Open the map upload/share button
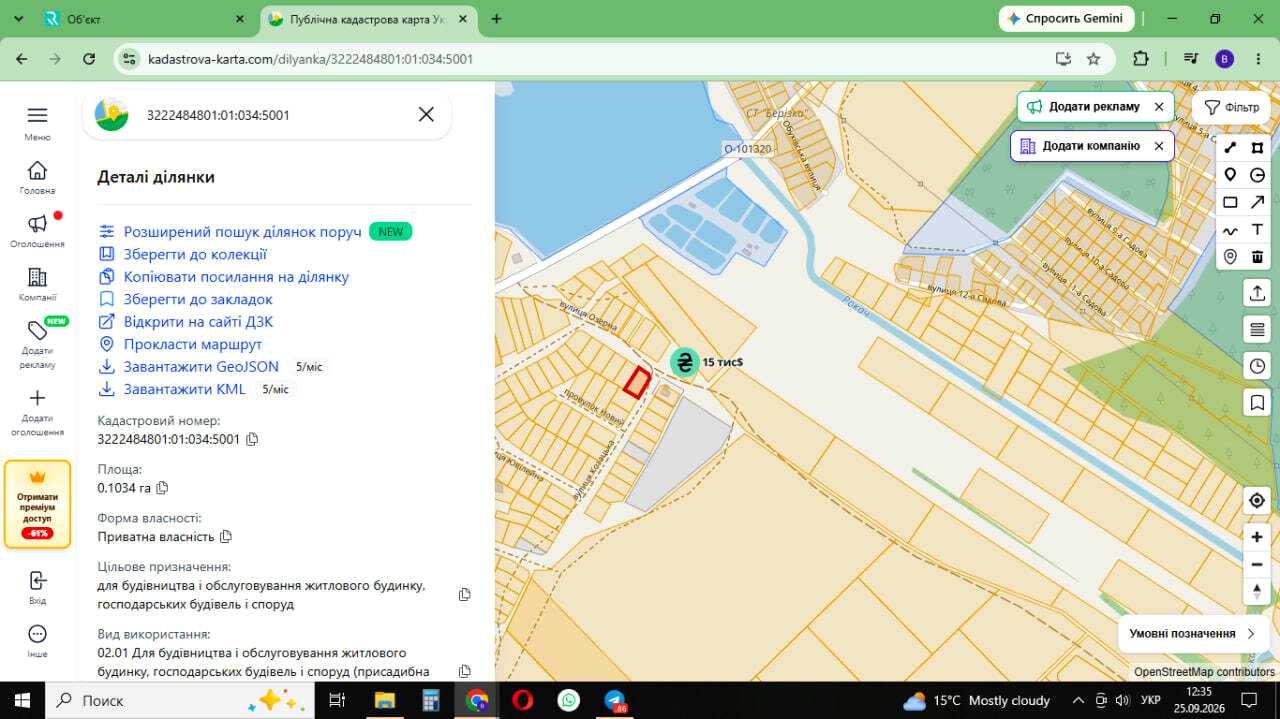 click(x=1257, y=293)
